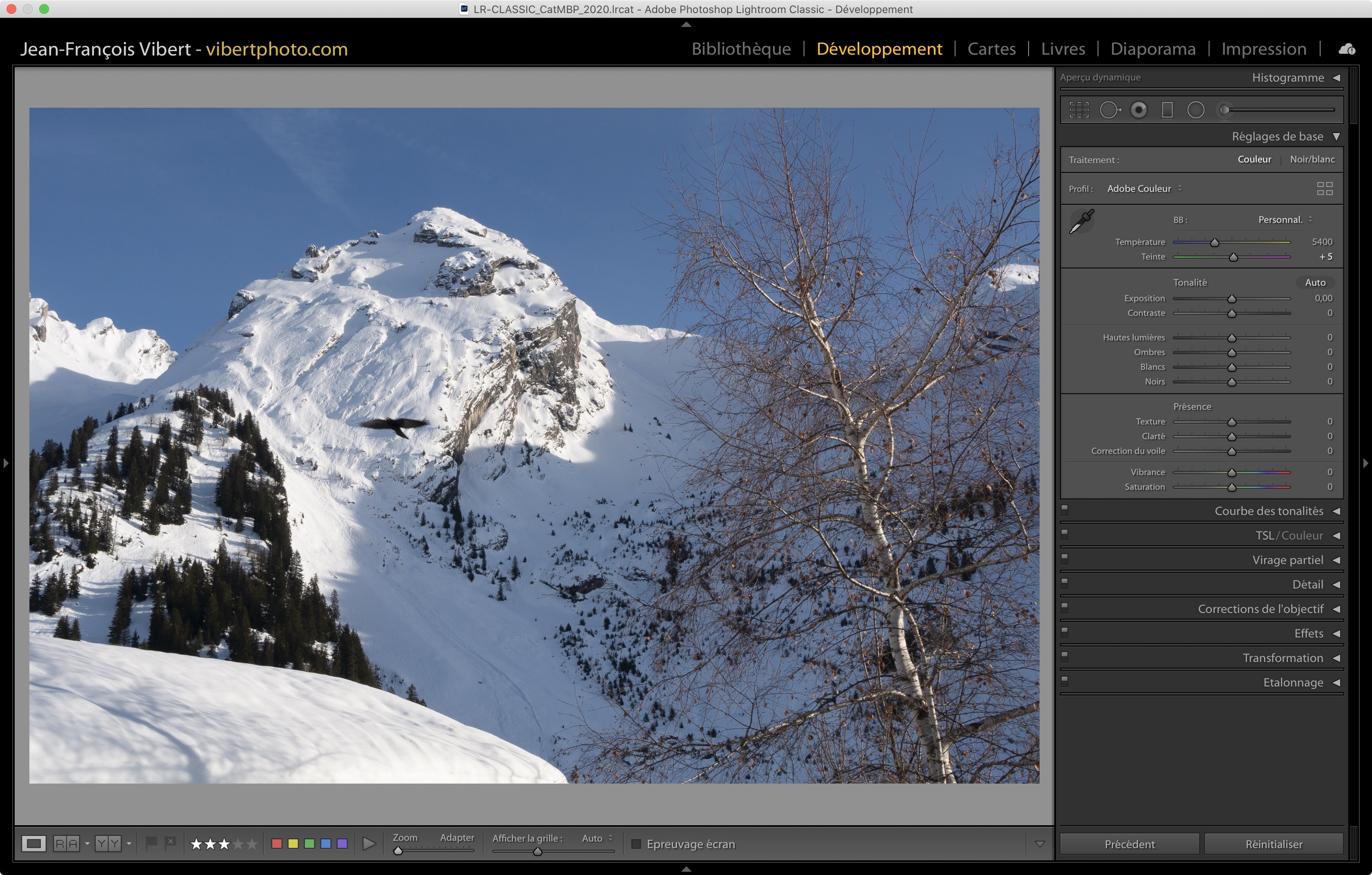
Task: Select the Red Eye correction tool
Action: [x=1138, y=110]
